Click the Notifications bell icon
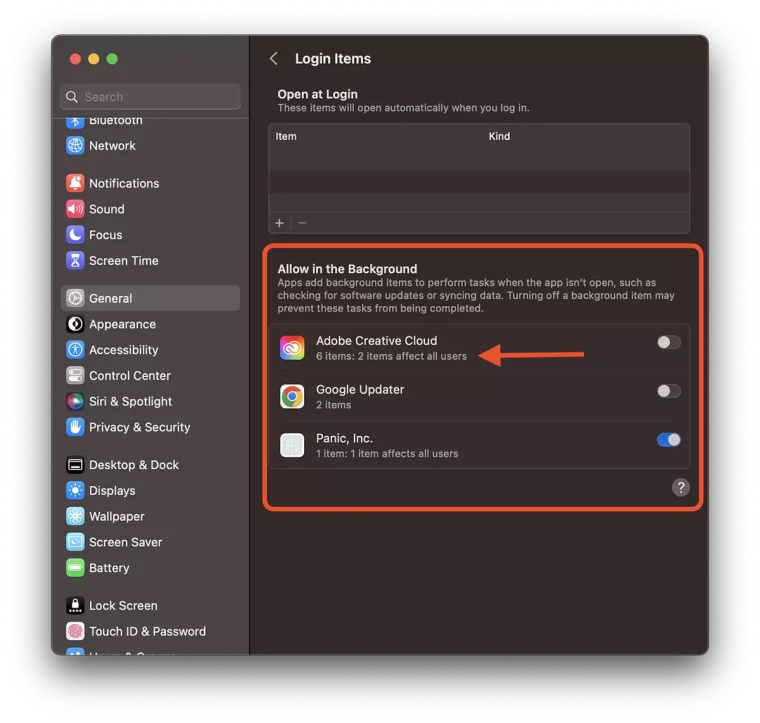 [75, 183]
